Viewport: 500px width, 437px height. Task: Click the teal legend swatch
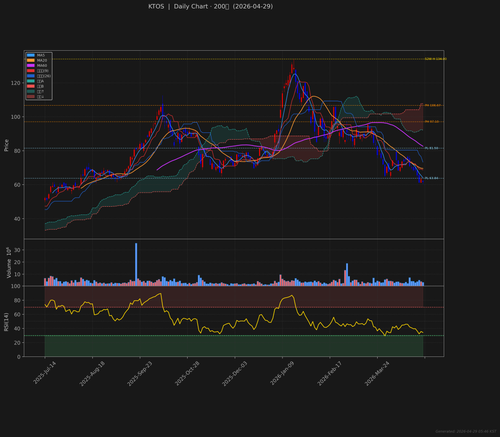31,81
